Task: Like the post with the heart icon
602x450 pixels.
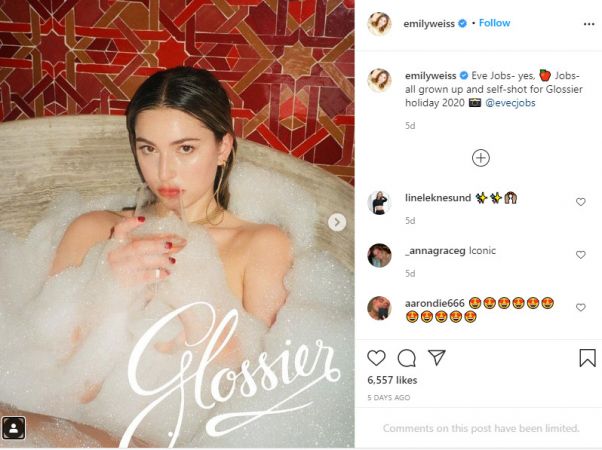Action: (376, 358)
